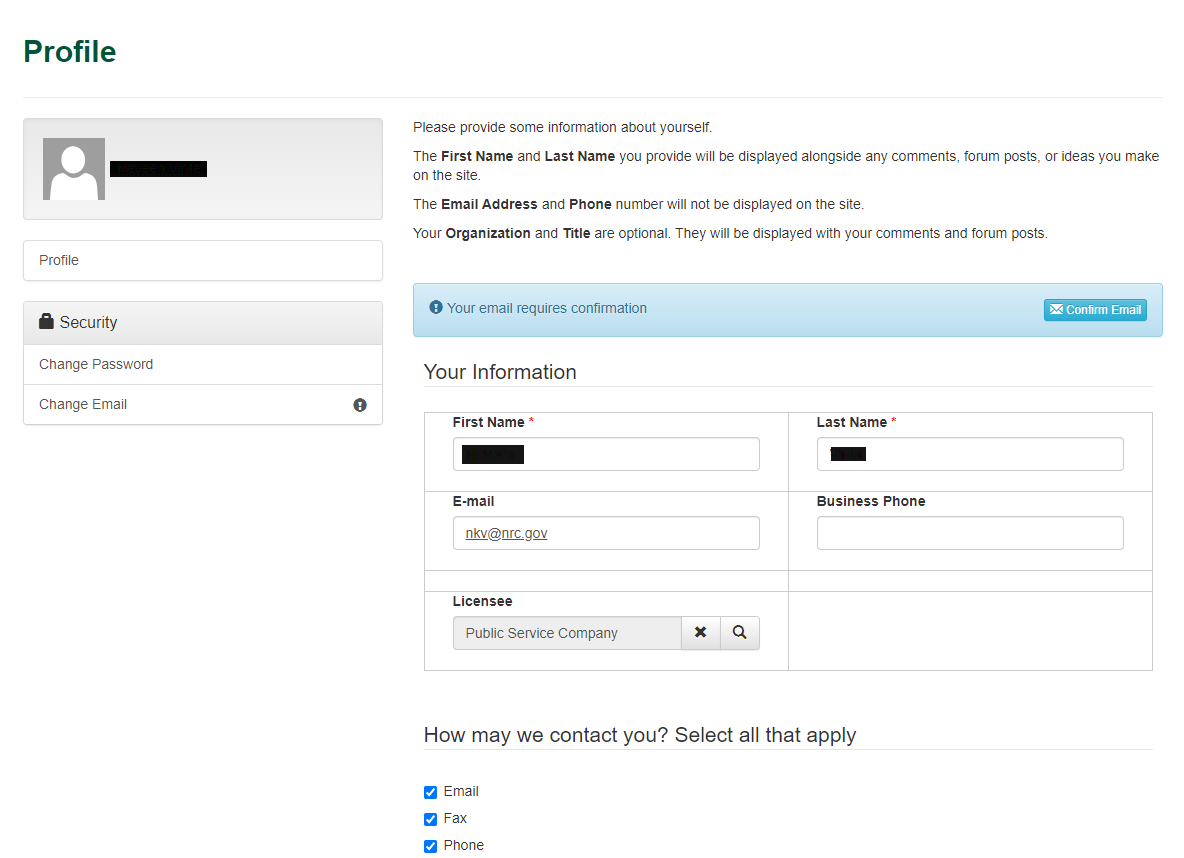Click the envelope icon on Confirm Email

1056,310
